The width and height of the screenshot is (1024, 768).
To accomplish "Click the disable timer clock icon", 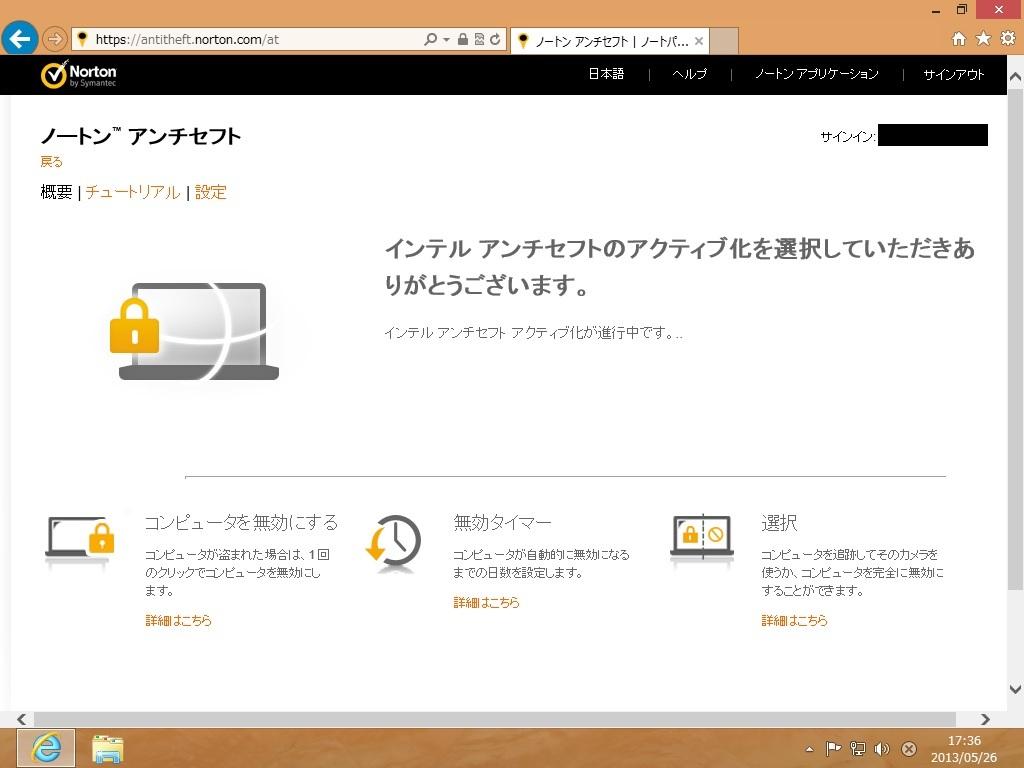I will [x=394, y=543].
